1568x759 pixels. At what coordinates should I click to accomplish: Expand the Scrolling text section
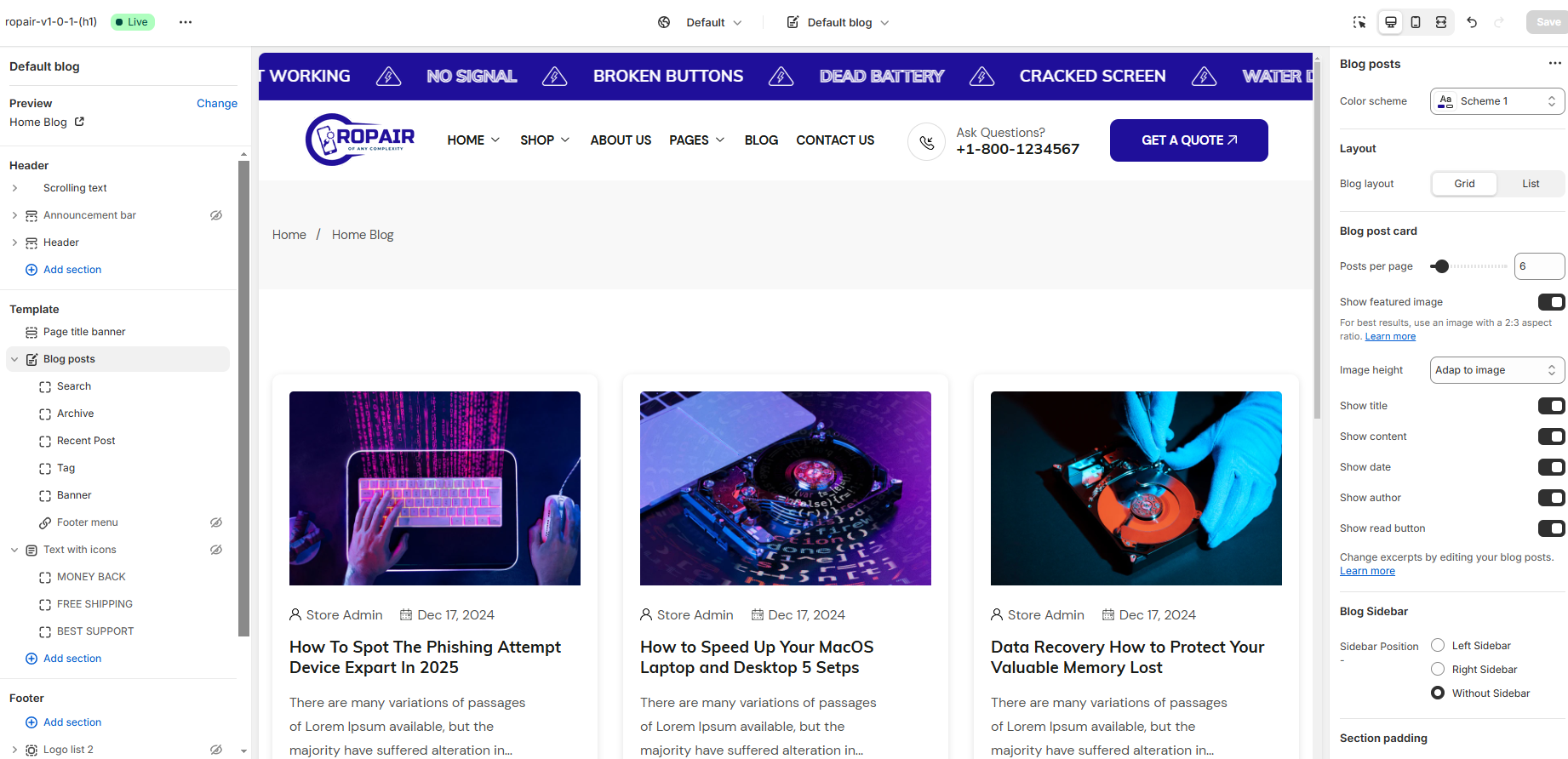click(14, 188)
